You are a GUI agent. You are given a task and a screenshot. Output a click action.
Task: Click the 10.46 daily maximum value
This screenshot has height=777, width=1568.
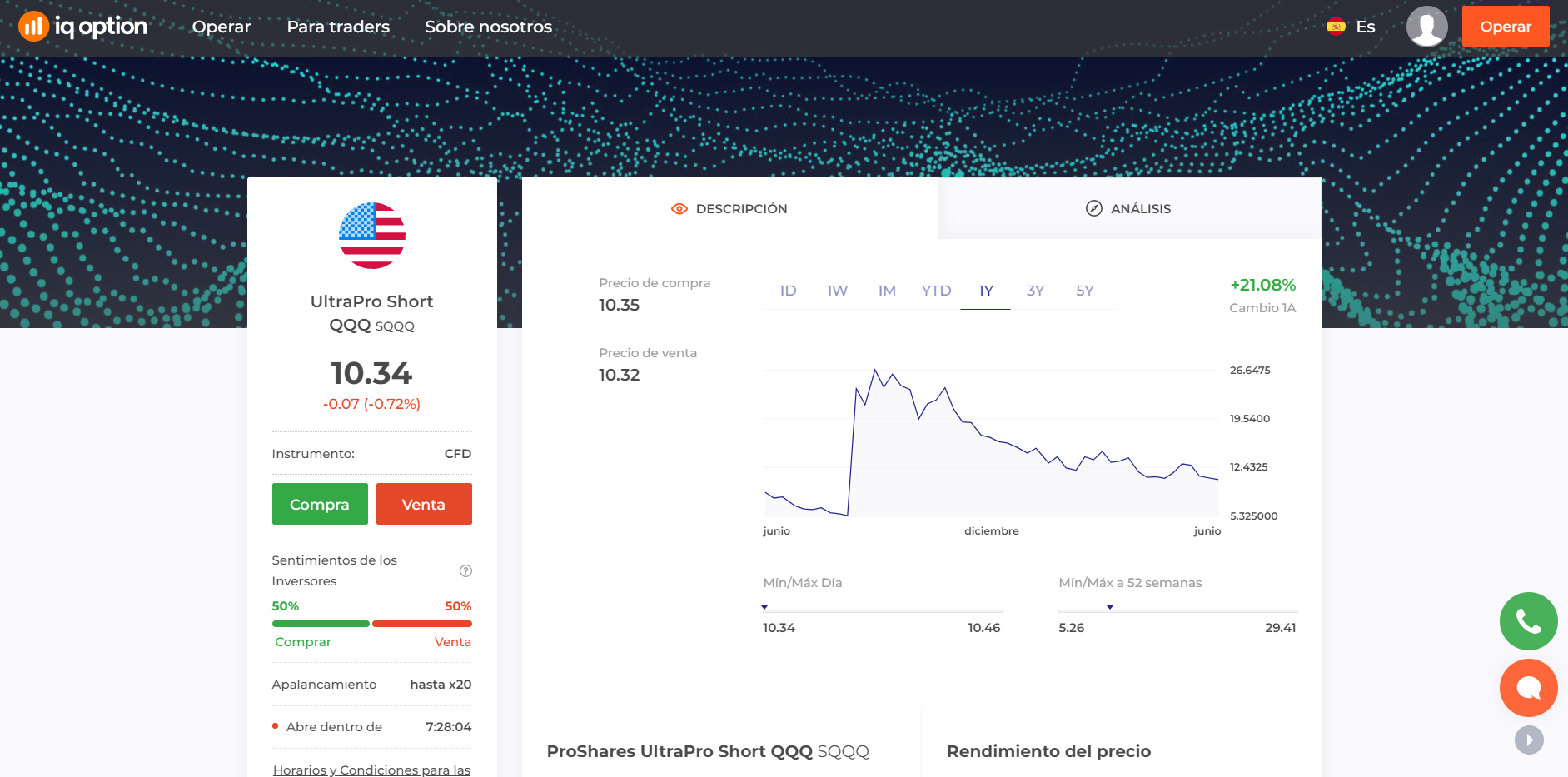point(984,628)
